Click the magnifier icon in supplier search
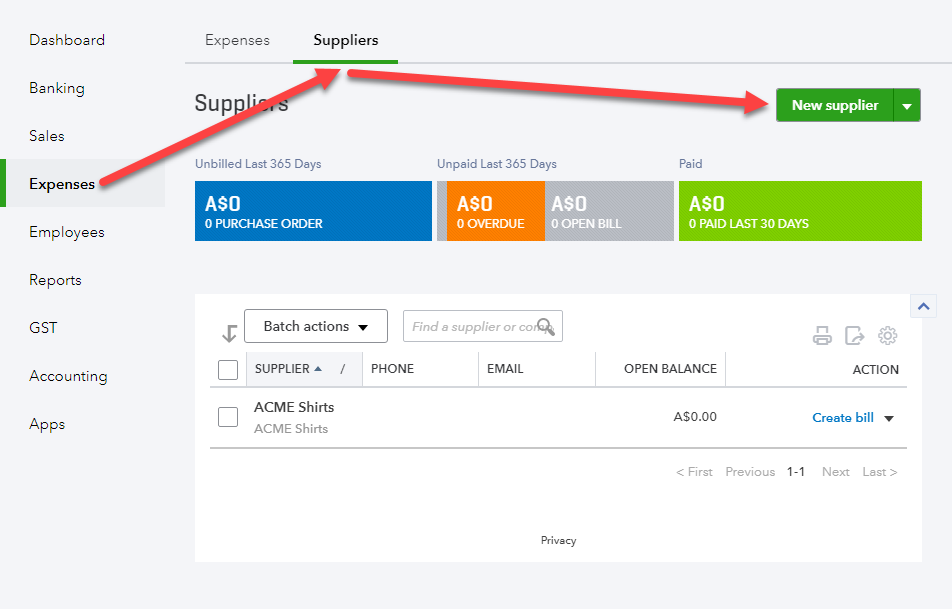The width and height of the screenshot is (952, 609). tap(545, 327)
